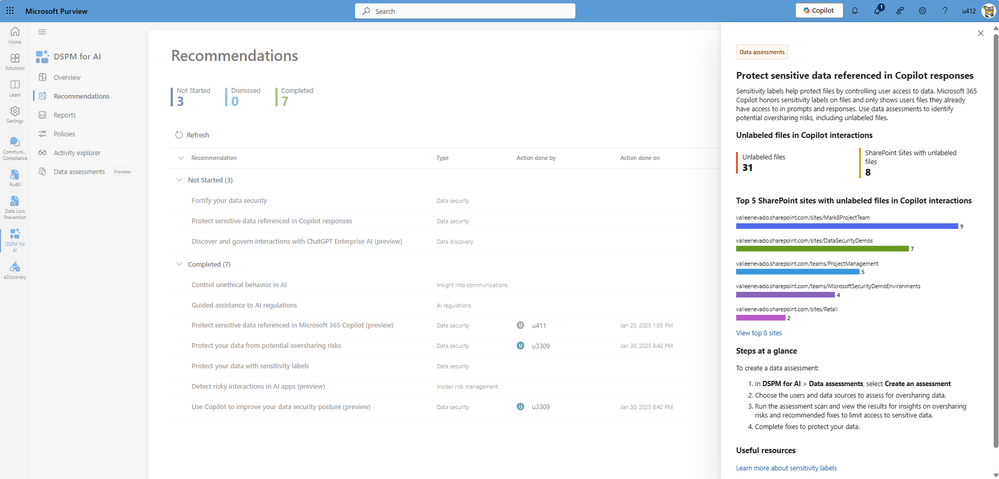Open Discover and govern ChatGPT Enterprise AI recommendation

296,241
